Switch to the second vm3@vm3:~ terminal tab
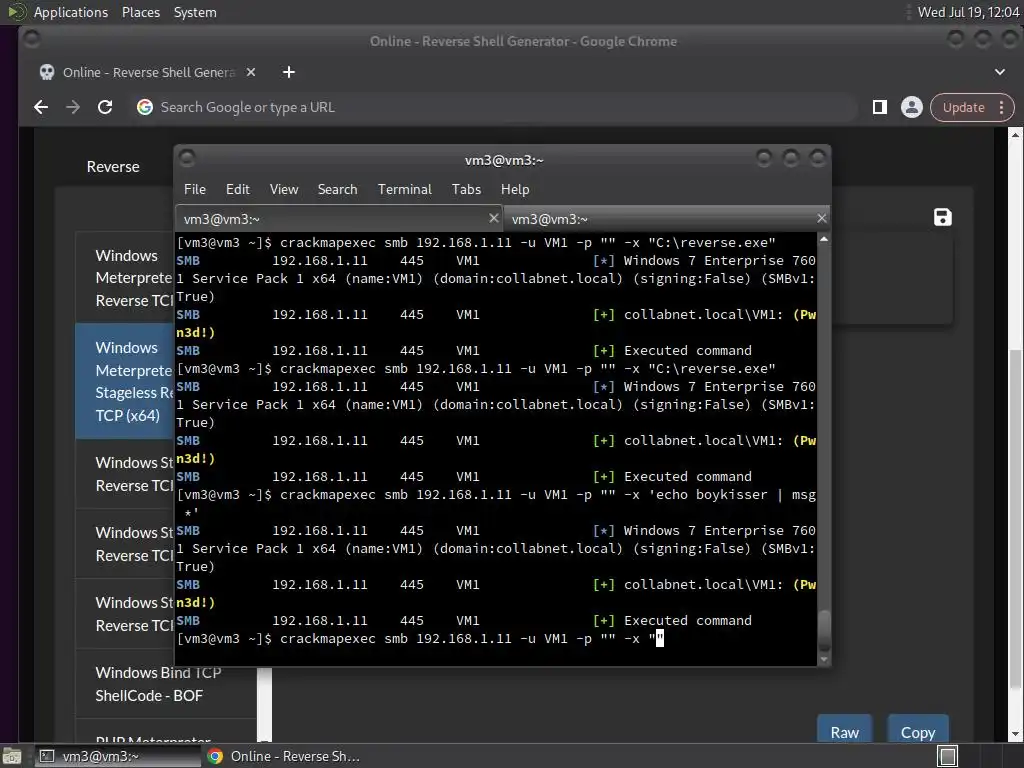This screenshot has height=768, width=1024. 667,219
